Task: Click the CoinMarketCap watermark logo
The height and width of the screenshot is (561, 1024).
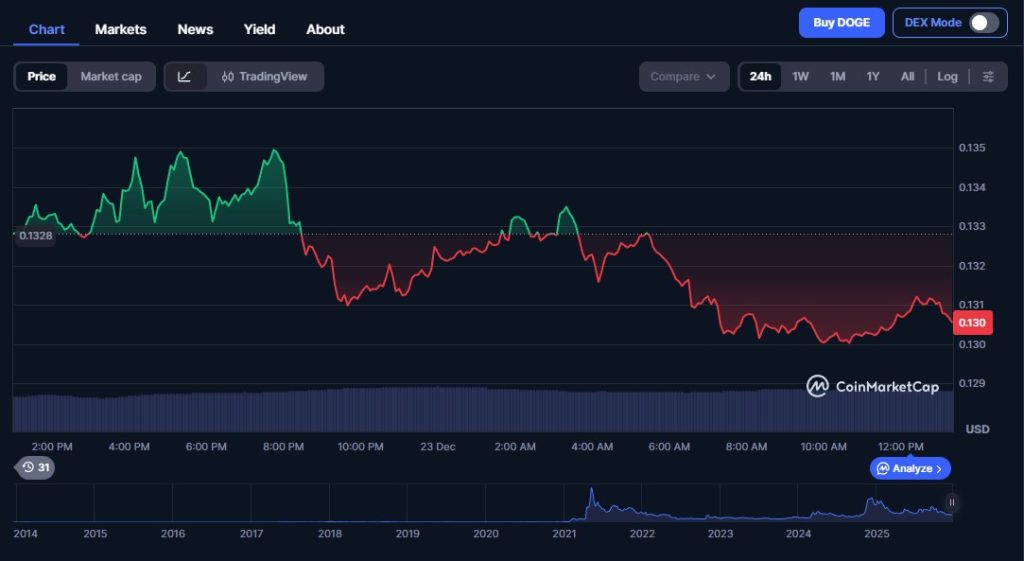Action: [x=873, y=386]
